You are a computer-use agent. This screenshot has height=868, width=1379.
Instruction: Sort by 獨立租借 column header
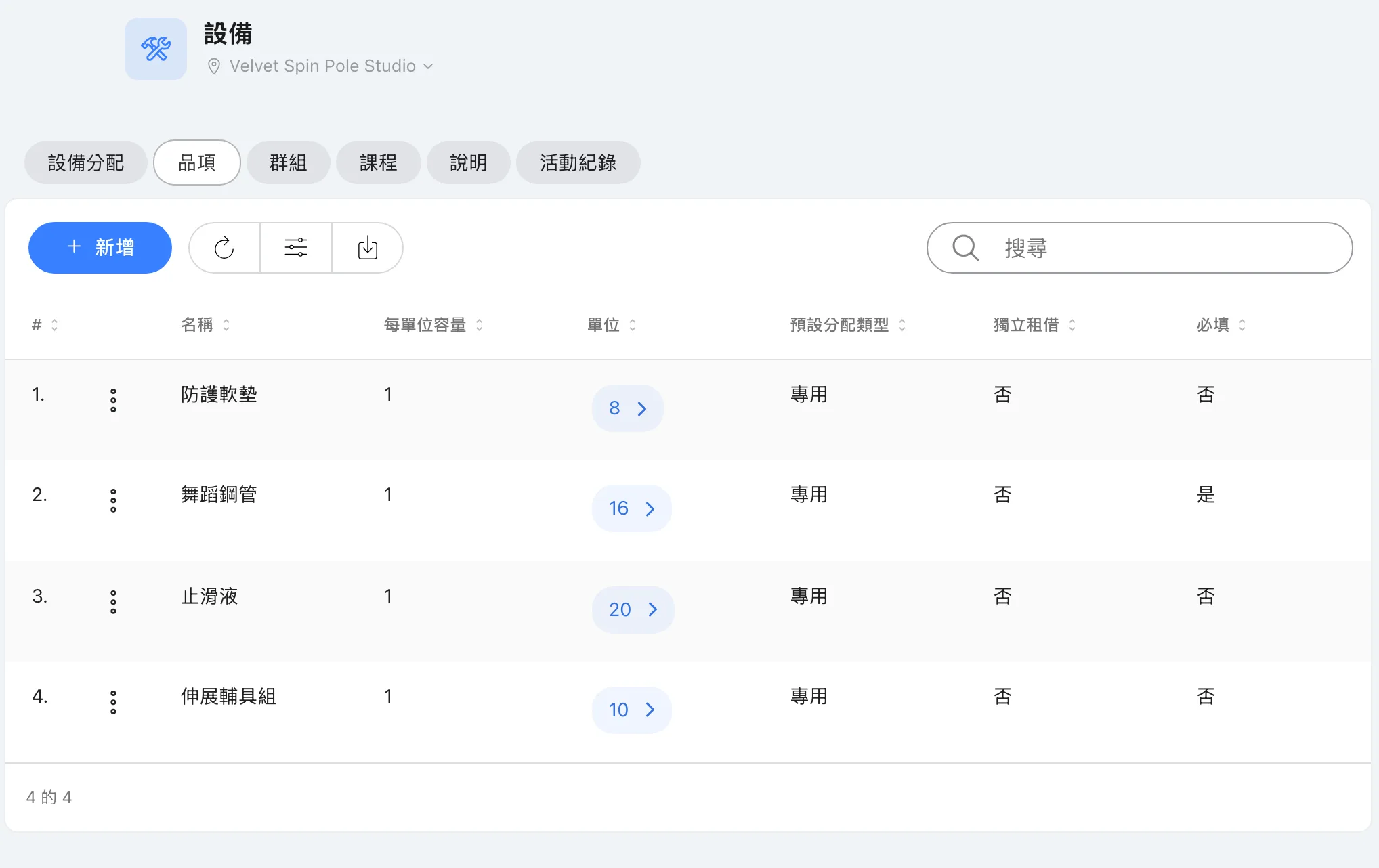1034,325
